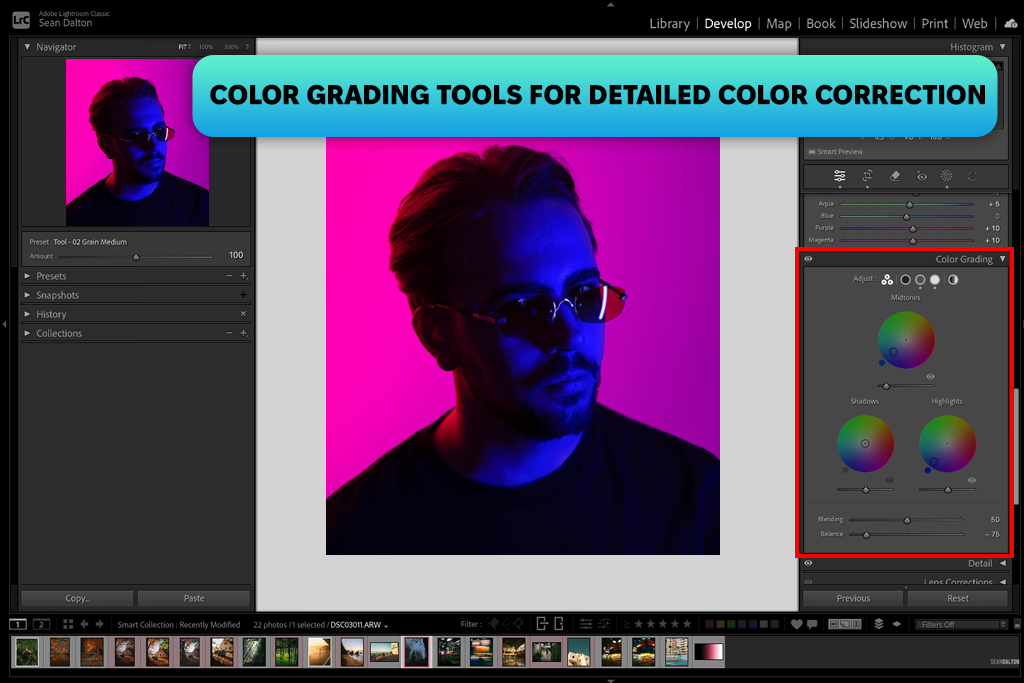Add a new collection with plus icon
This screenshot has width=1024, height=683.
tap(244, 333)
